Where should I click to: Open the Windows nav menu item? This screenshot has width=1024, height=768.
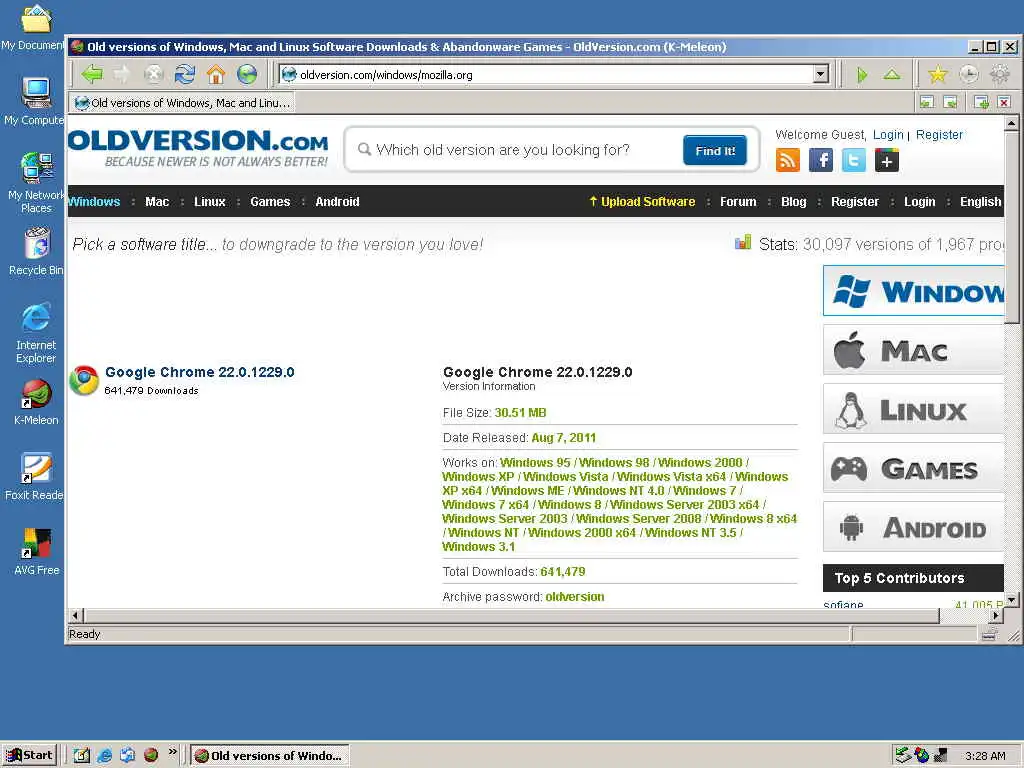pos(94,202)
